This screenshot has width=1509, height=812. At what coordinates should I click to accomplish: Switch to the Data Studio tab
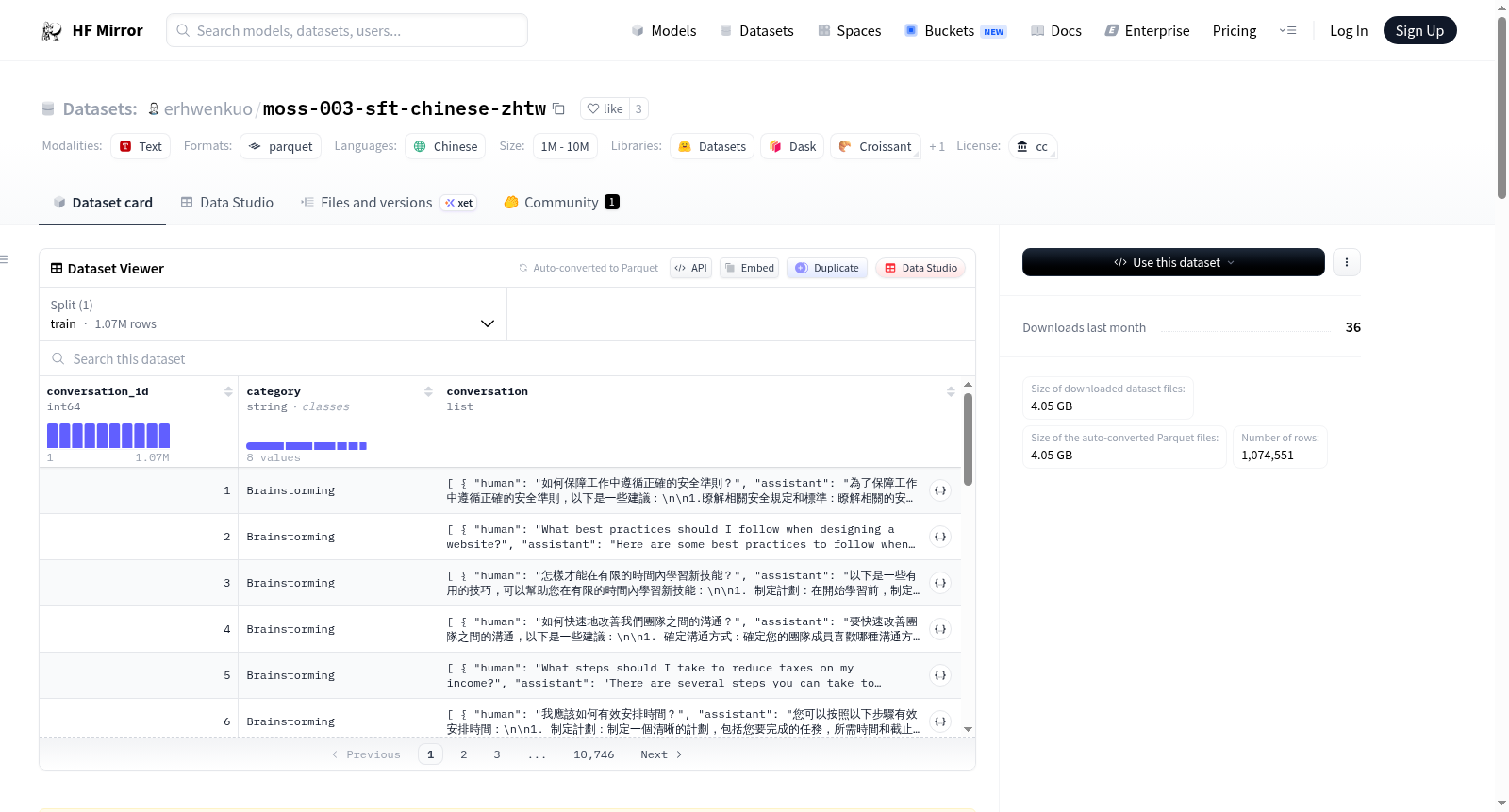click(226, 202)
